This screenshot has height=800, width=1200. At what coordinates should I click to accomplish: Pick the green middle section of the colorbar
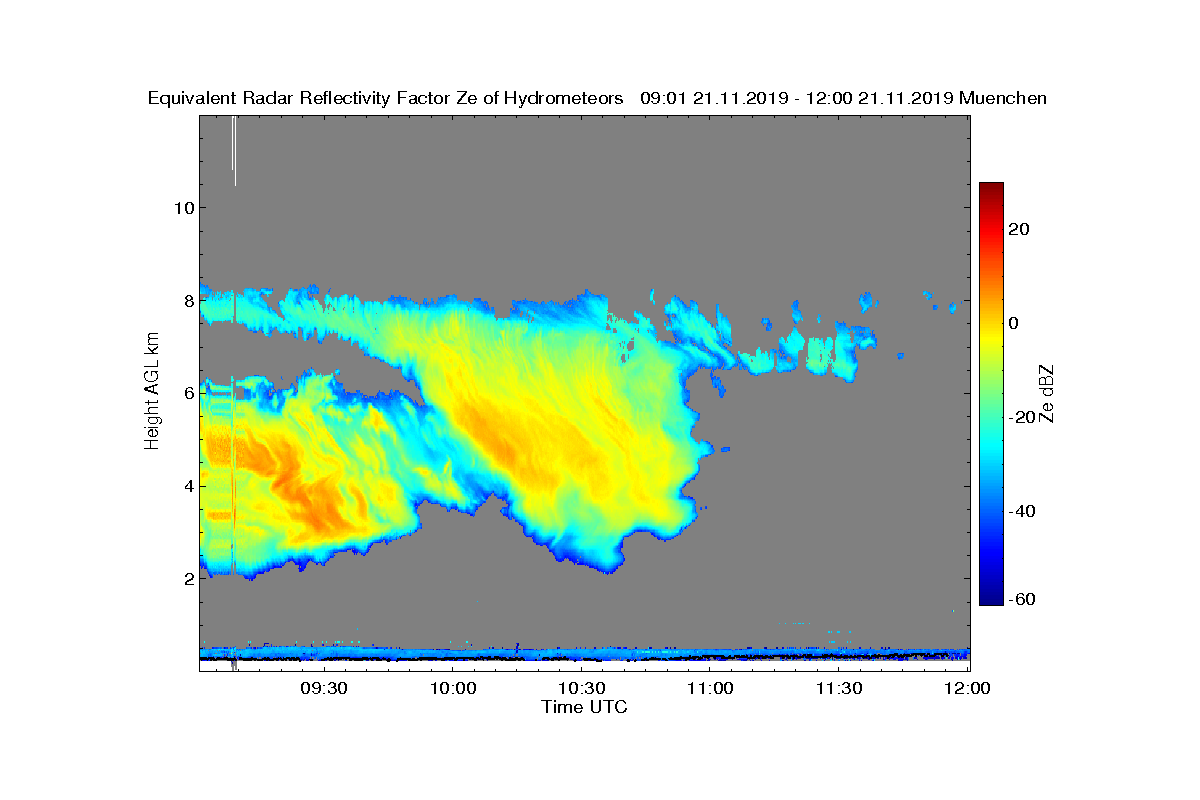pos(991,394)
